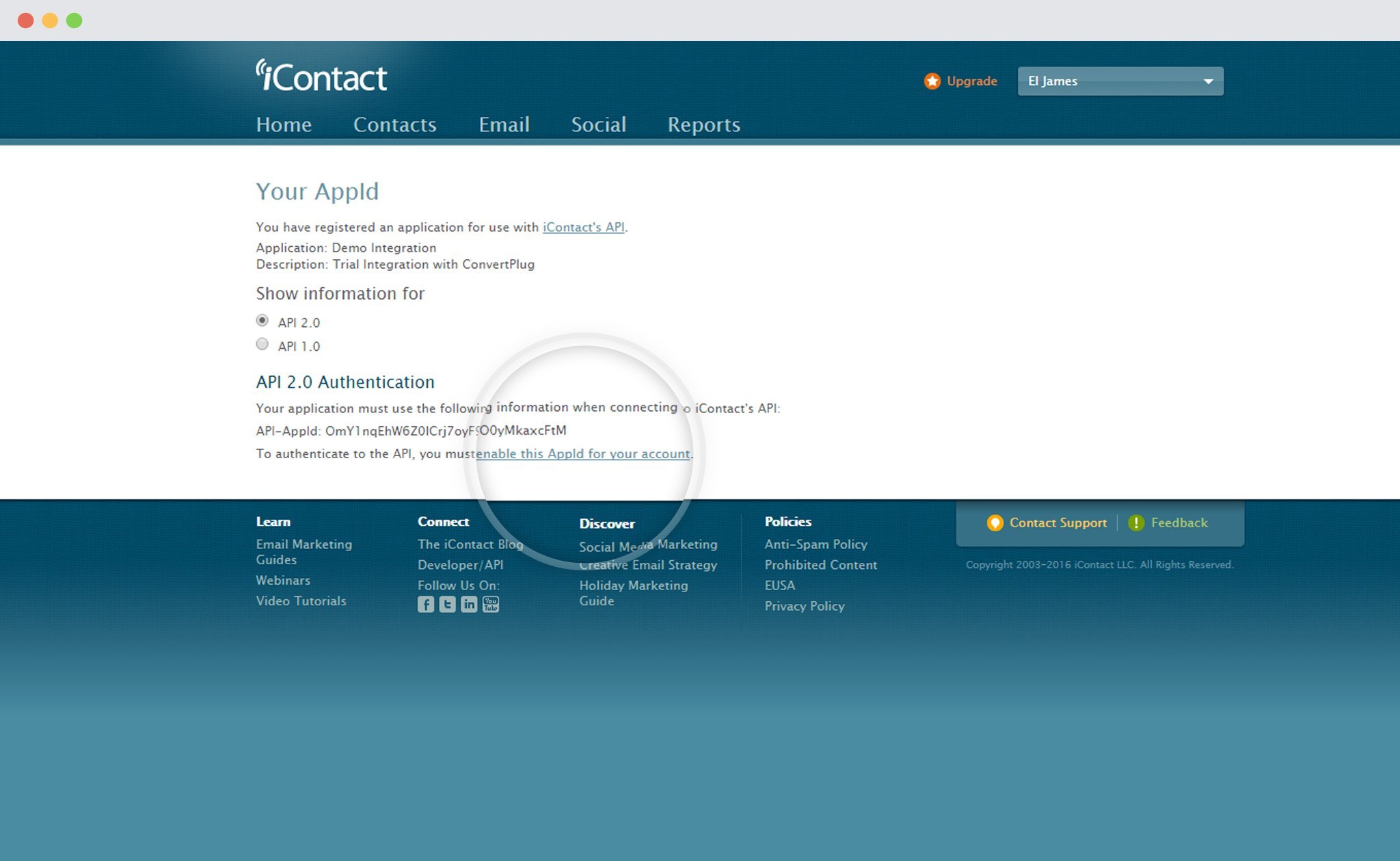Screen dimensions: 1400x861
Task: Click the green Feedback exclamation icon
Action: click(1135, 523)
